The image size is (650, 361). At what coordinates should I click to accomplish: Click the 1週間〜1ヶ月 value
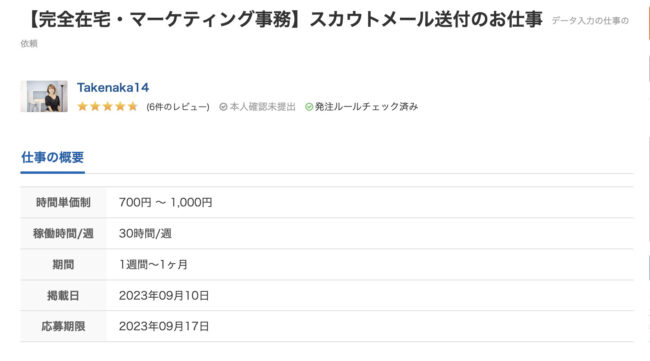153,264
